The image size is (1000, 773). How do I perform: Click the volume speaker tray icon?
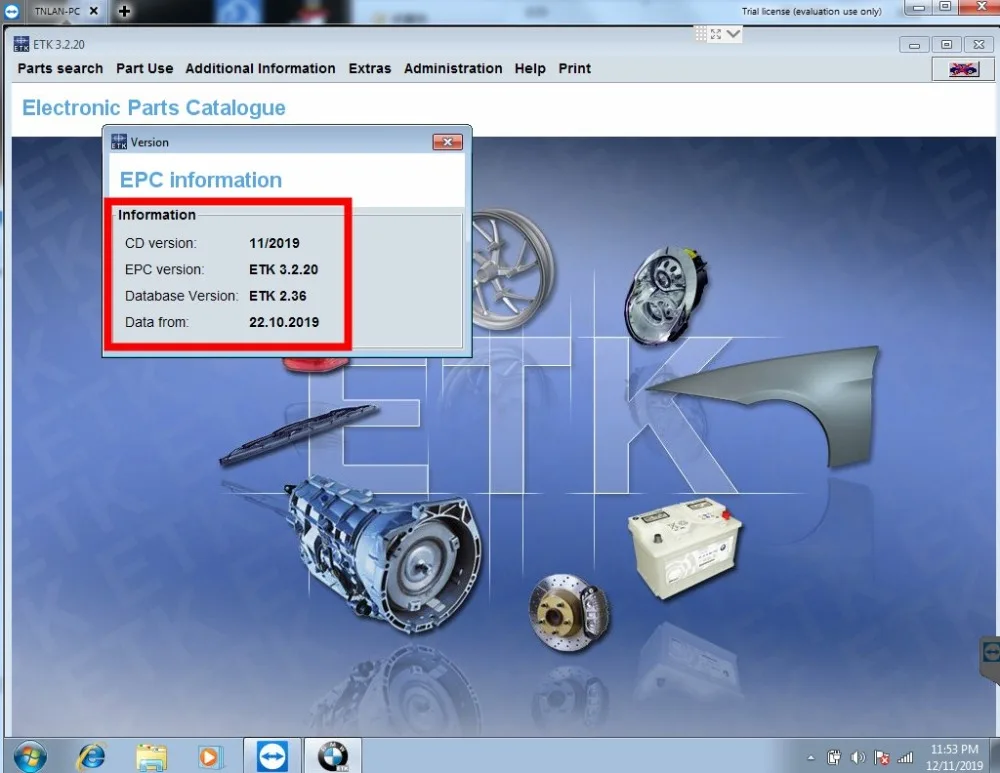pos(858,758)
